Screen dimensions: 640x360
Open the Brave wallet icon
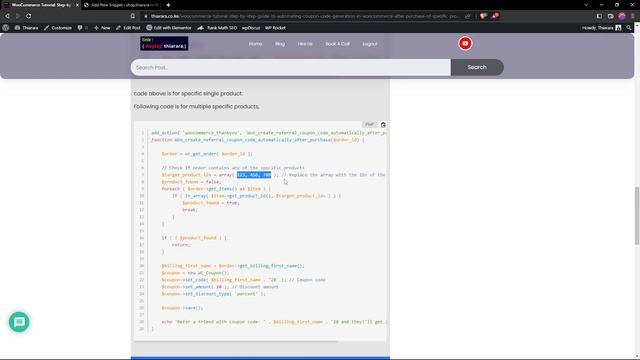click(x=611, y=16)
